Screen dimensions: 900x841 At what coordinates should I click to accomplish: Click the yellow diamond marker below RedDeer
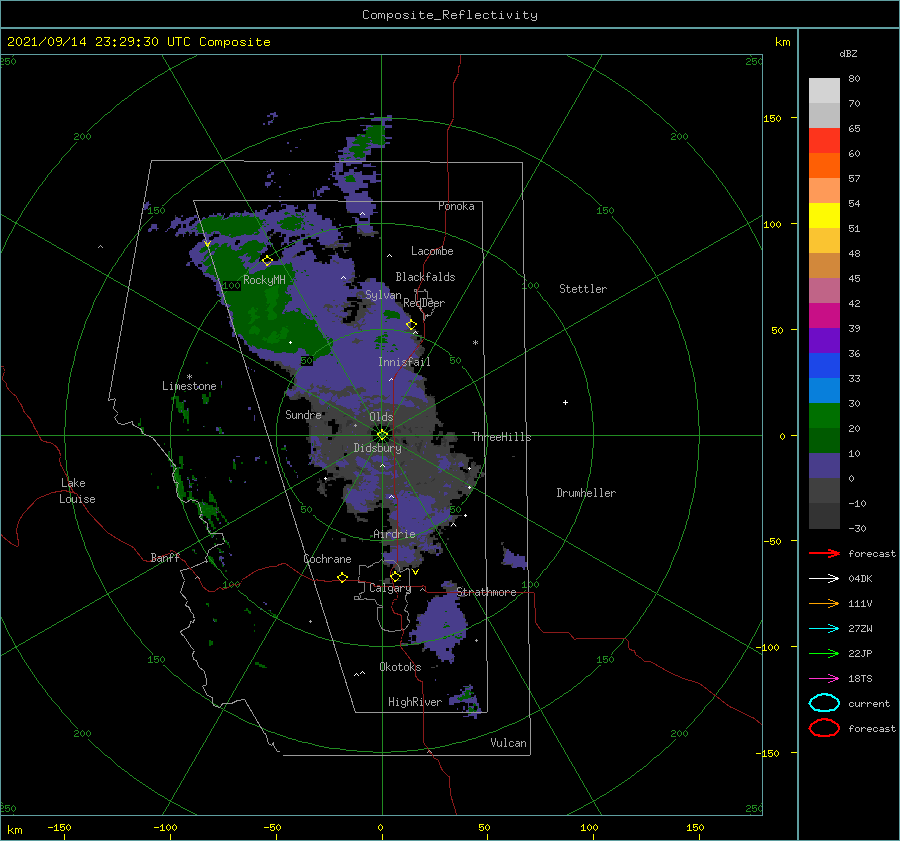point(411,325)
